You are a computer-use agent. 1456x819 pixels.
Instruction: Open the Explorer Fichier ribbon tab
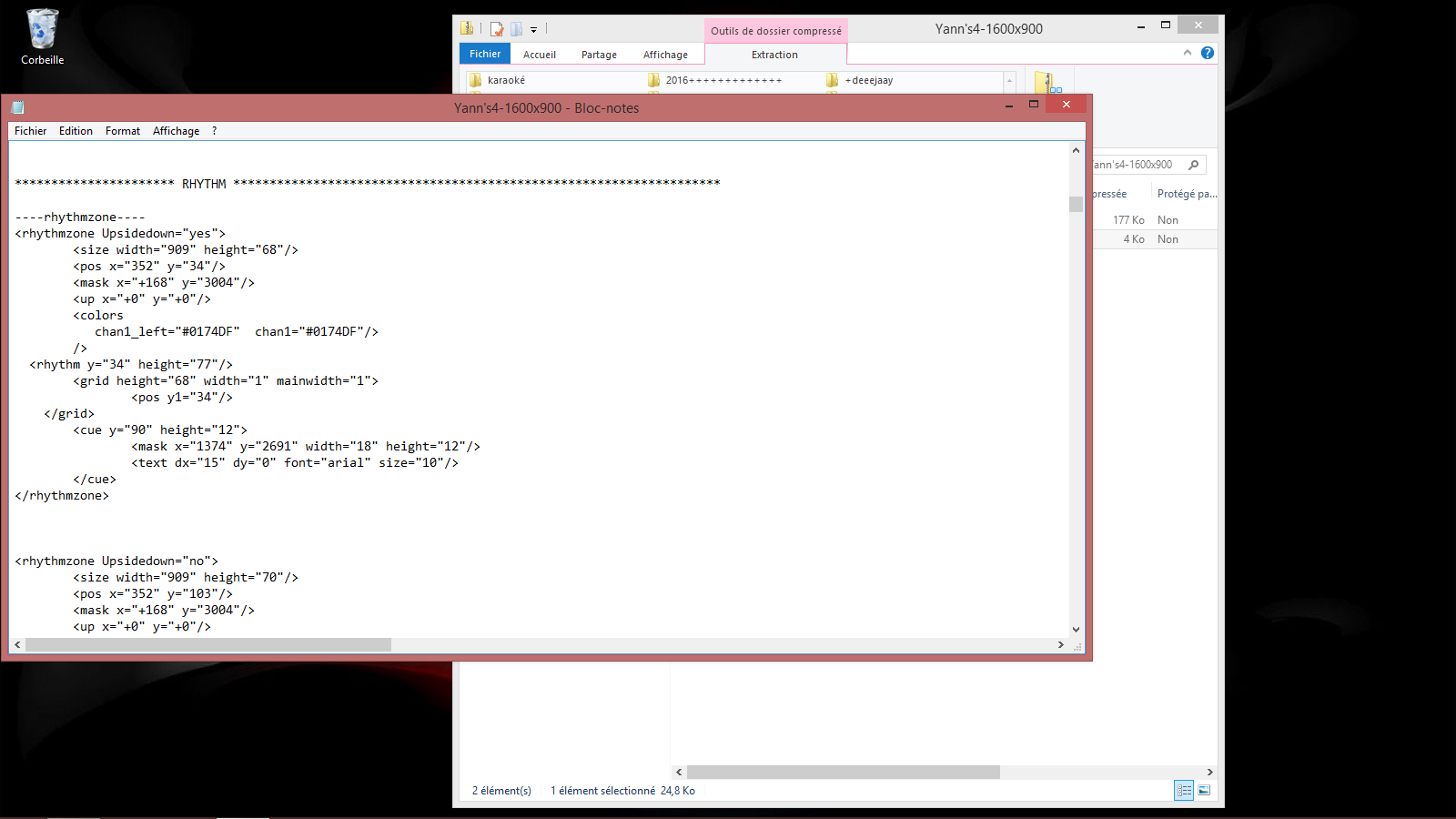[x=485, y=54]
